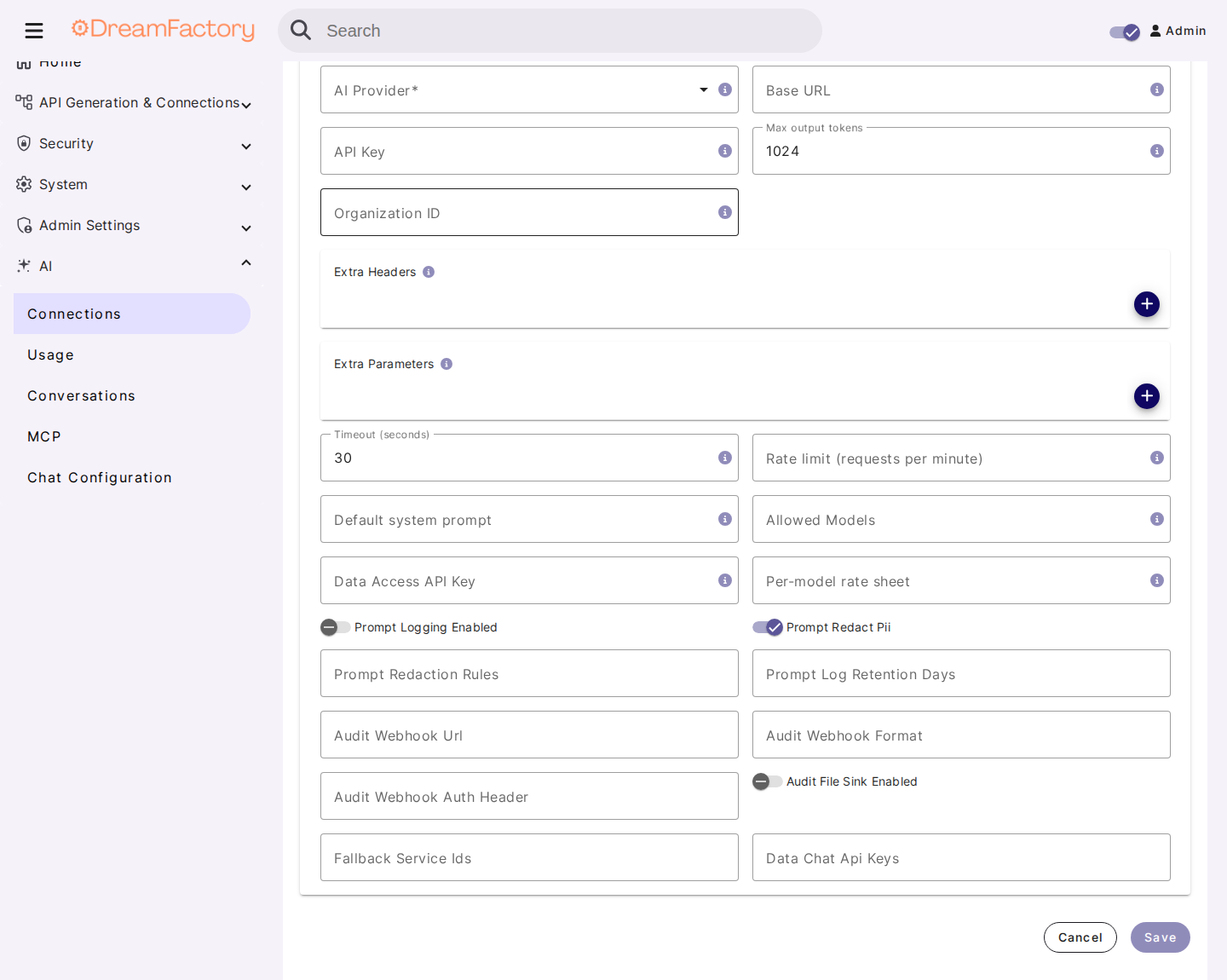Enable Audit File Sink toggle
This screenshot has width=1227, height=980.
768,781
